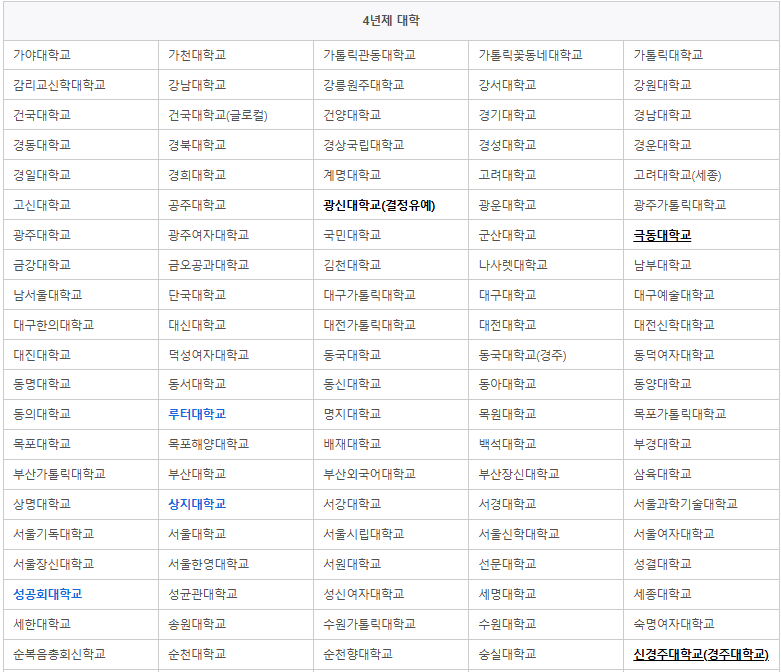Select 광운대학교 cell
Viewport: 781px width, 672px height.
click(546, 204)
